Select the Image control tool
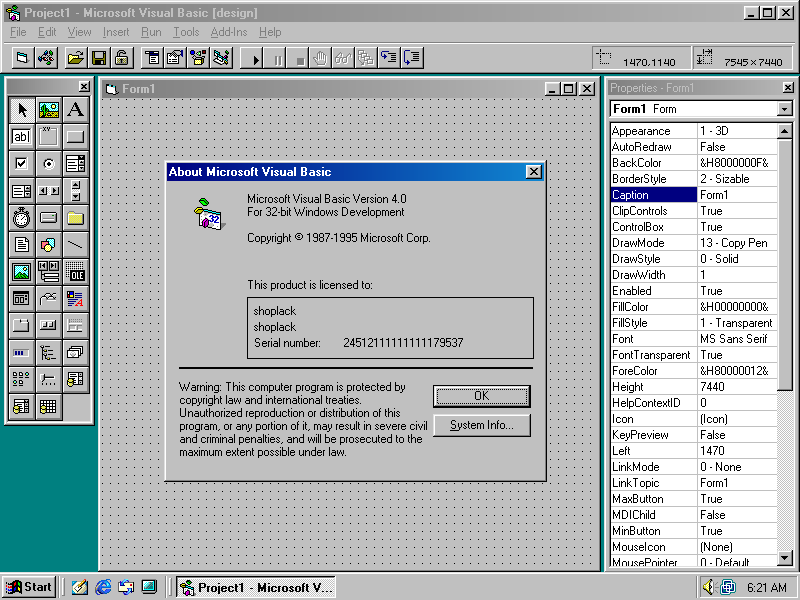 pos(21,272)
